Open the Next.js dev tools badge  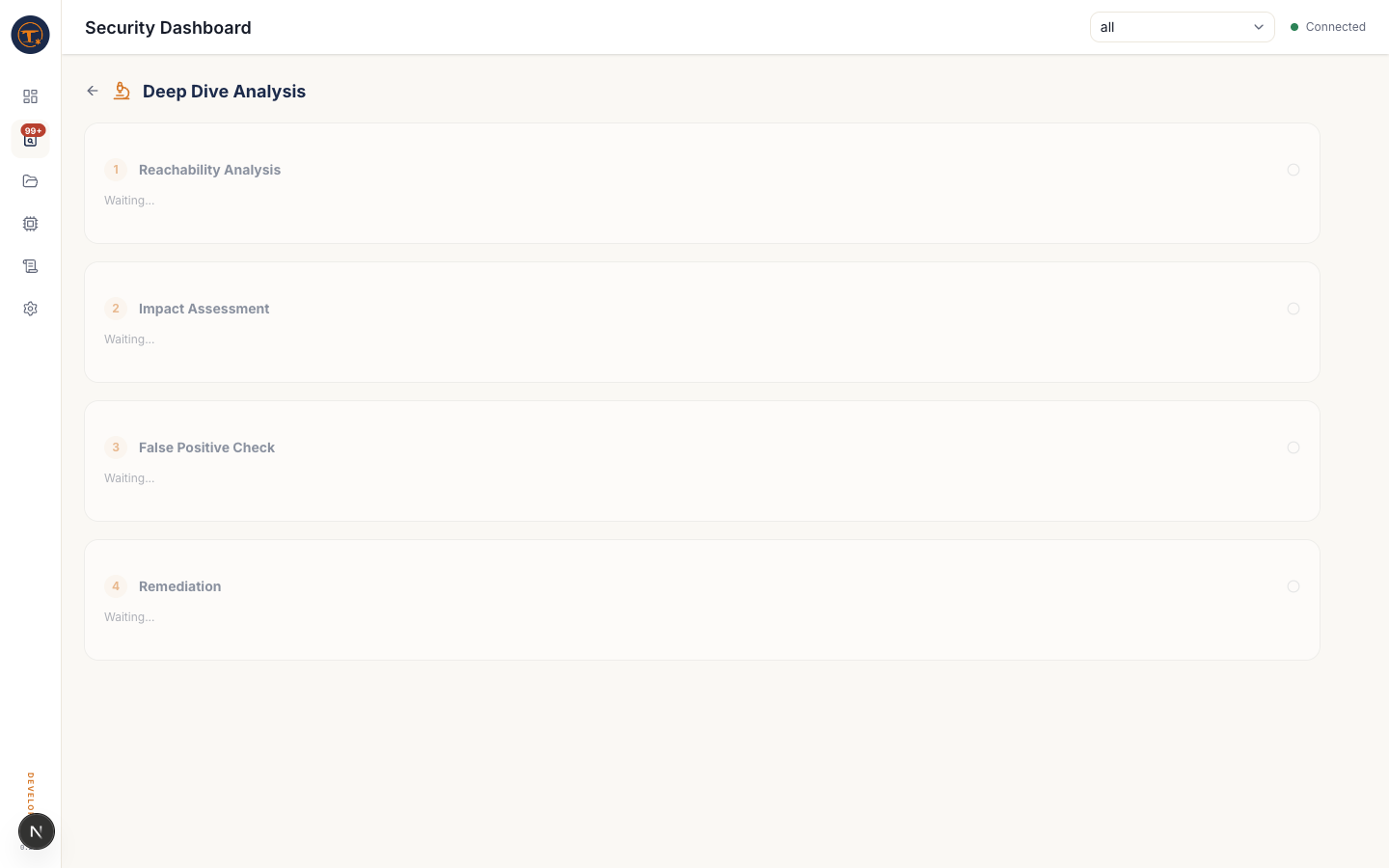coord(37,831)
